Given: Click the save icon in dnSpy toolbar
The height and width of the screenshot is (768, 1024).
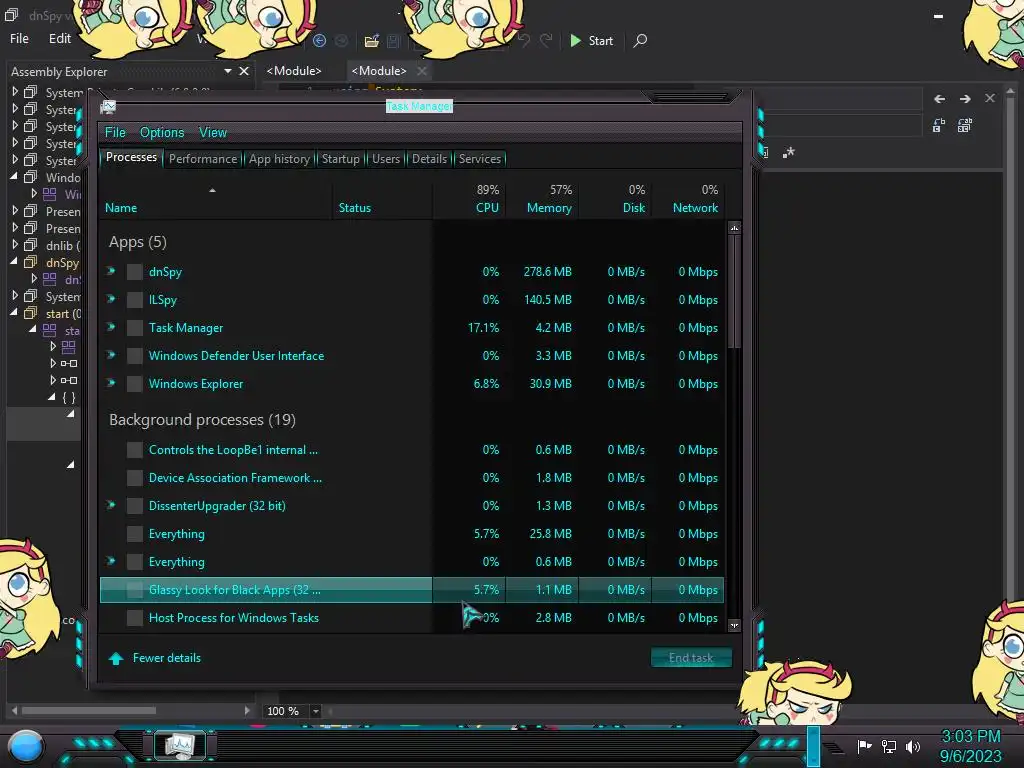Looking at the screenshot, I should [393, 40].
